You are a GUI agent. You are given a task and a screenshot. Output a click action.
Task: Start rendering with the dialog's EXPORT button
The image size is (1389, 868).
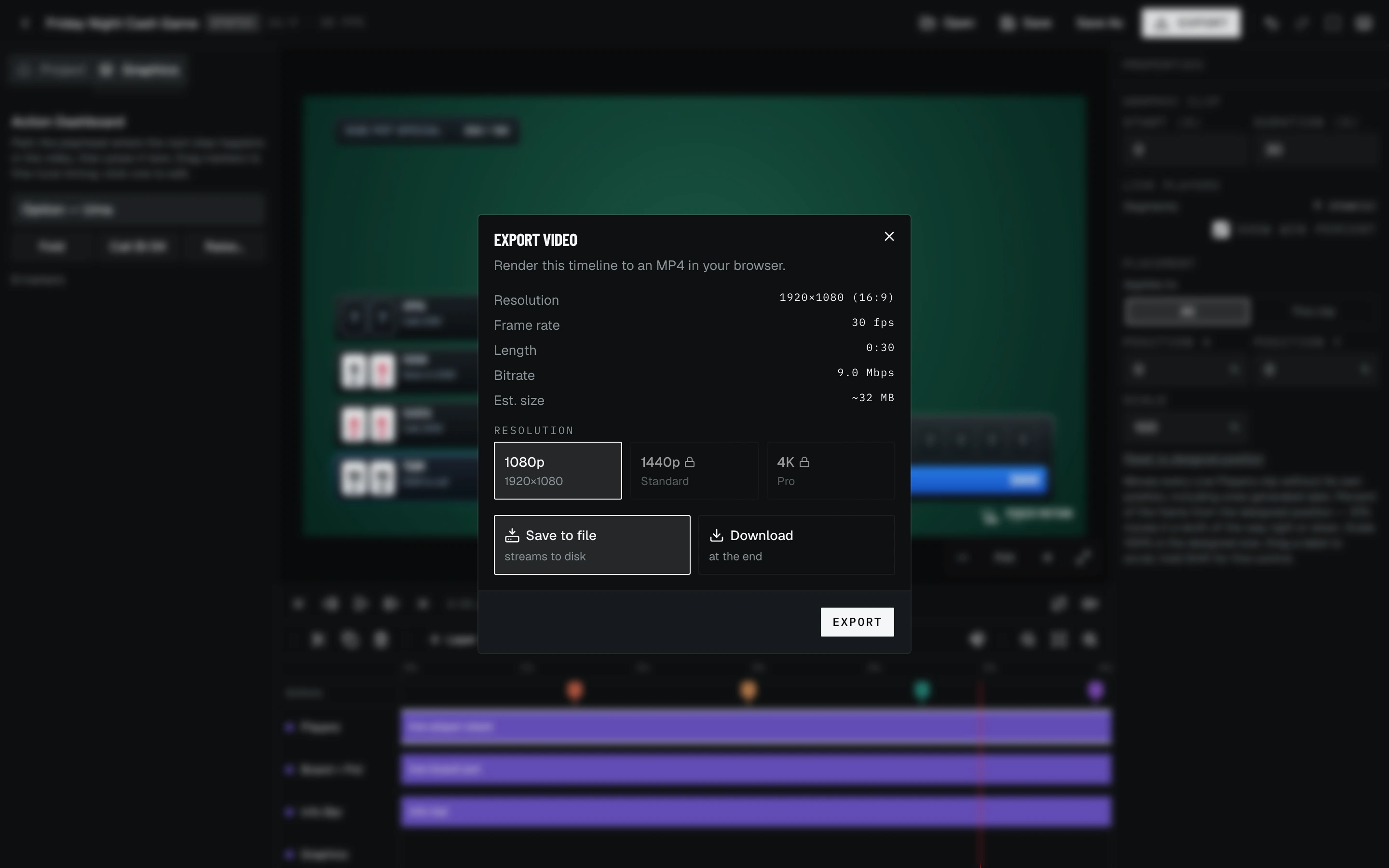(857, 622)
